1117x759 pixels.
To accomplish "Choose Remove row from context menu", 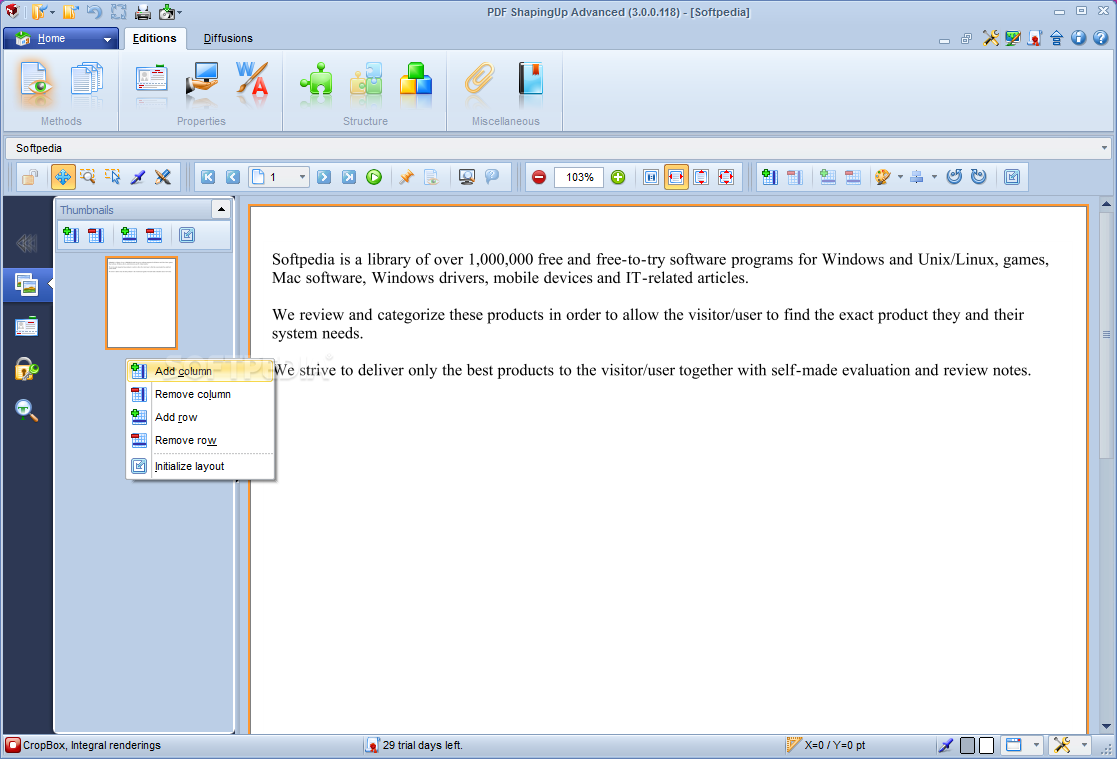I will (200, 440).
